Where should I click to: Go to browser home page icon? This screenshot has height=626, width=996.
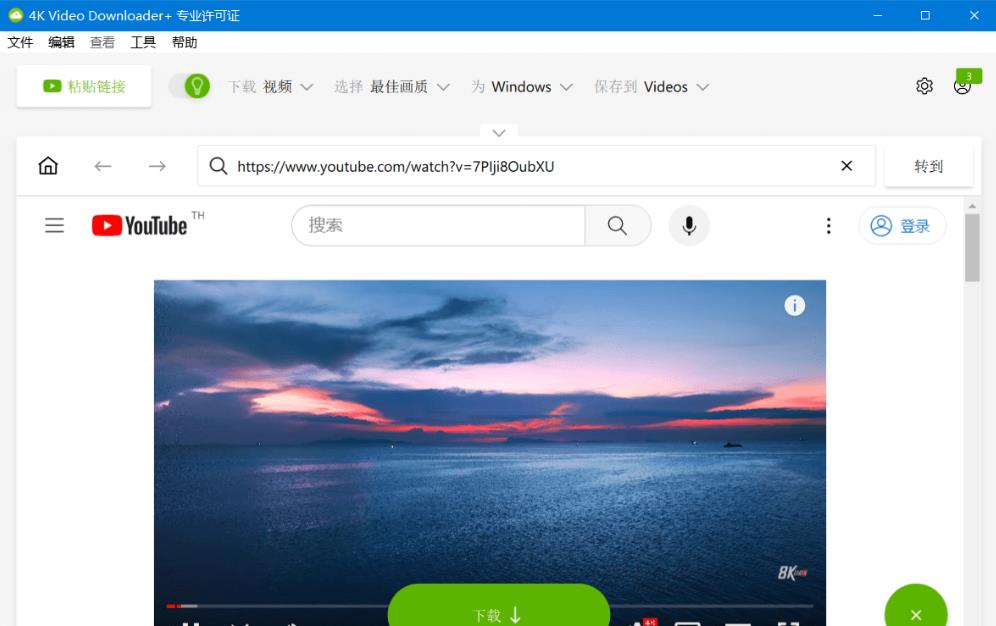click(x=48, y=166)
